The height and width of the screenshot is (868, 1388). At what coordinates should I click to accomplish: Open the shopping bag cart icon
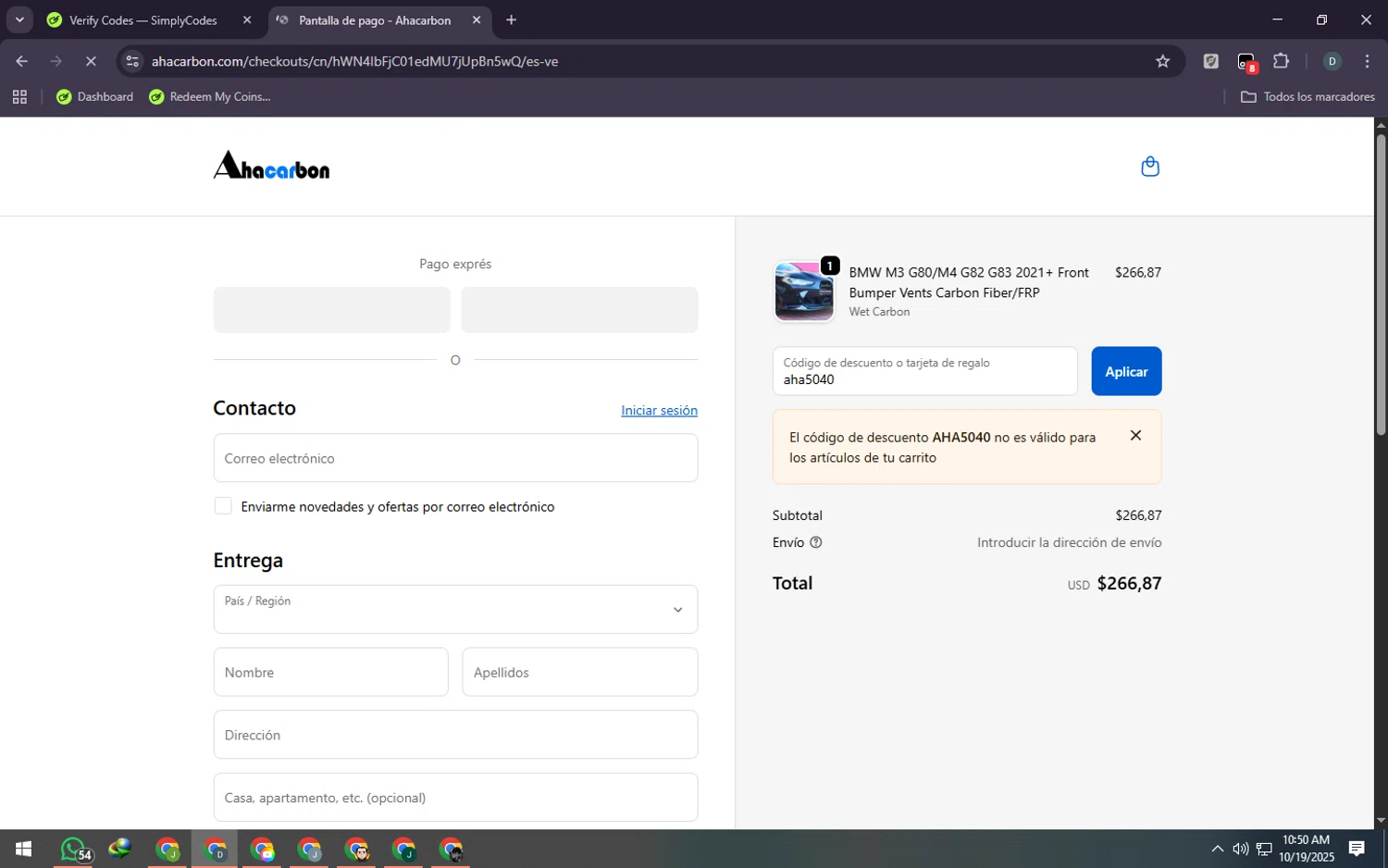click(1150, 167)
